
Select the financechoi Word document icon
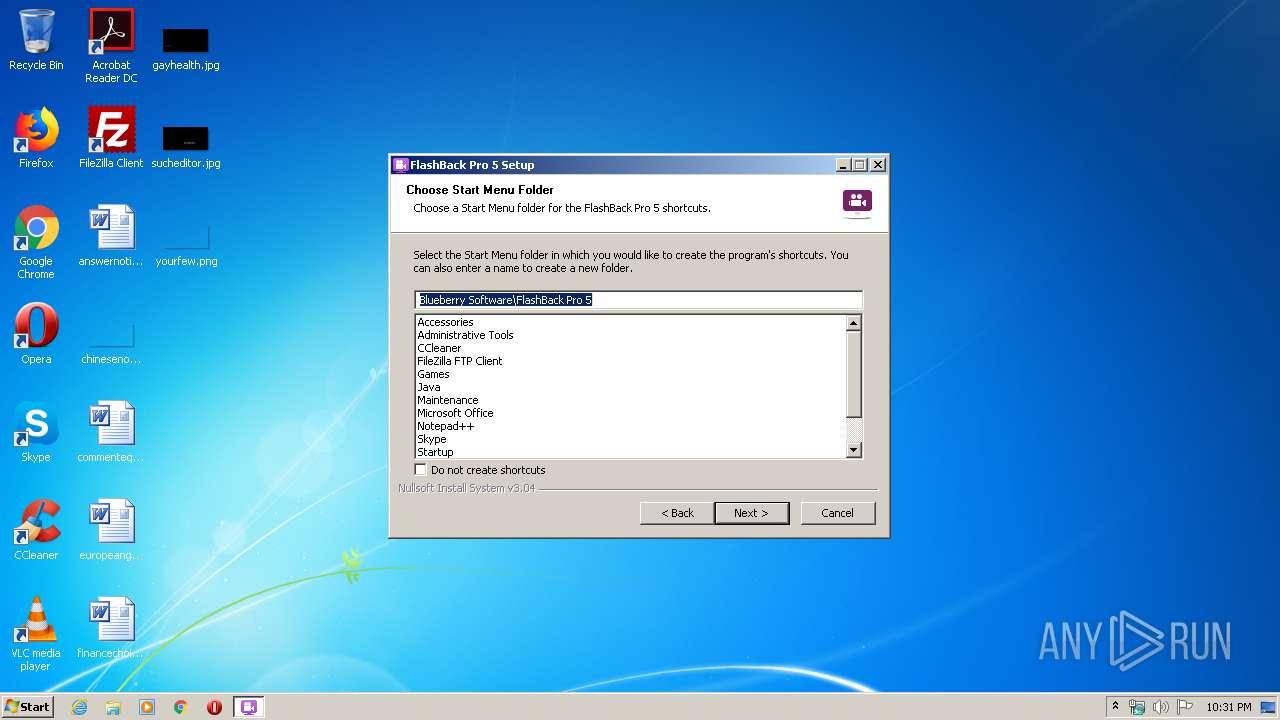[x=111, y=628]
